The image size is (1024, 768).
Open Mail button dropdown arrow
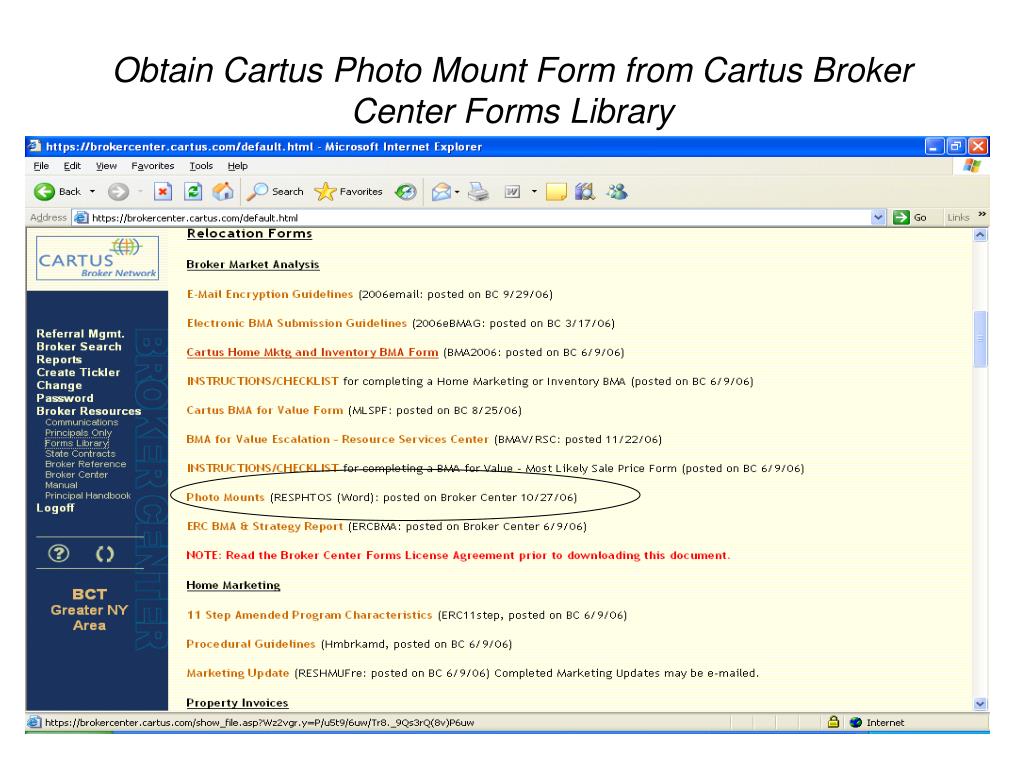pos(457,192)
